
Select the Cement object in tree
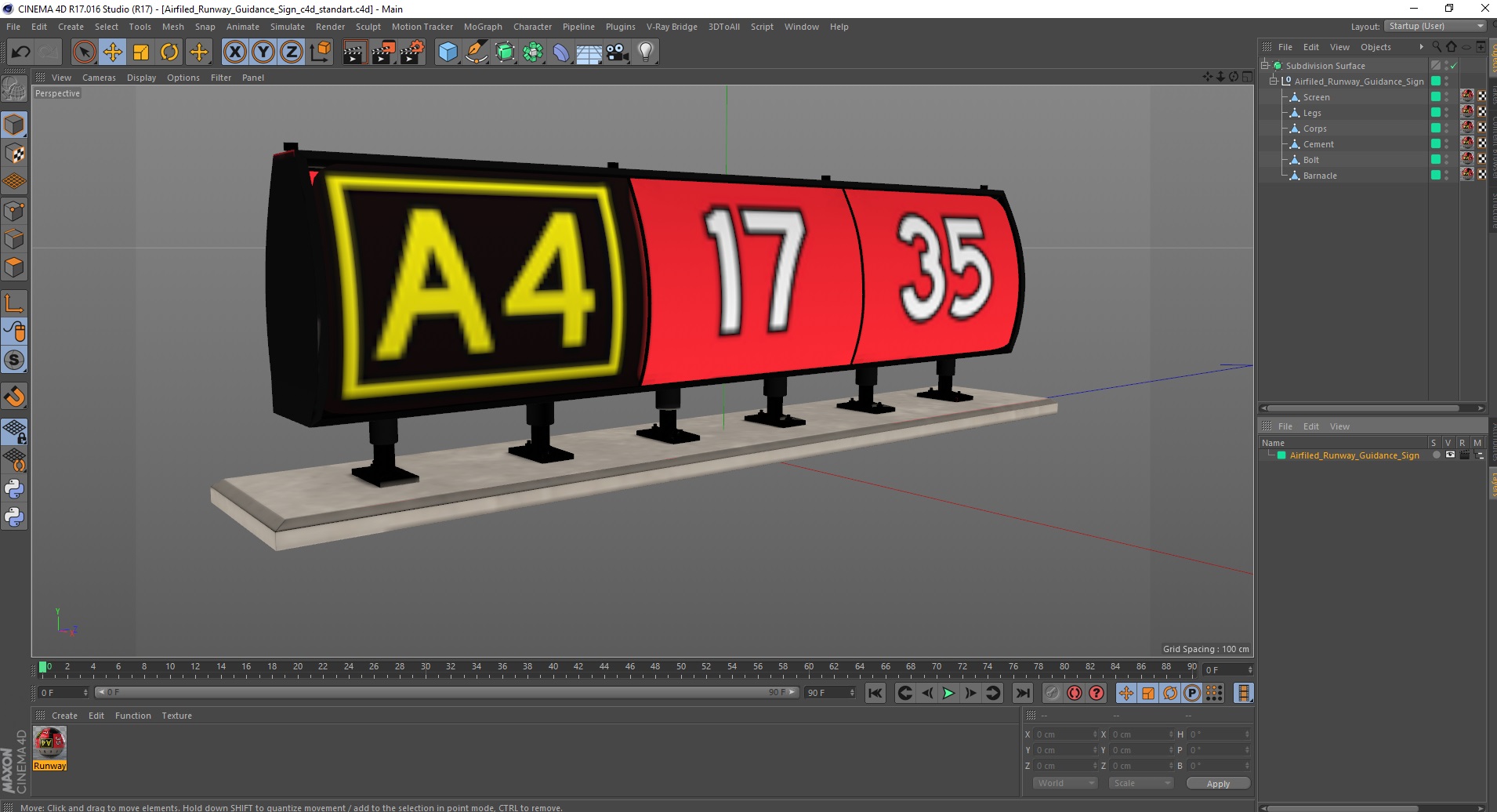(x=1318, y=144)
